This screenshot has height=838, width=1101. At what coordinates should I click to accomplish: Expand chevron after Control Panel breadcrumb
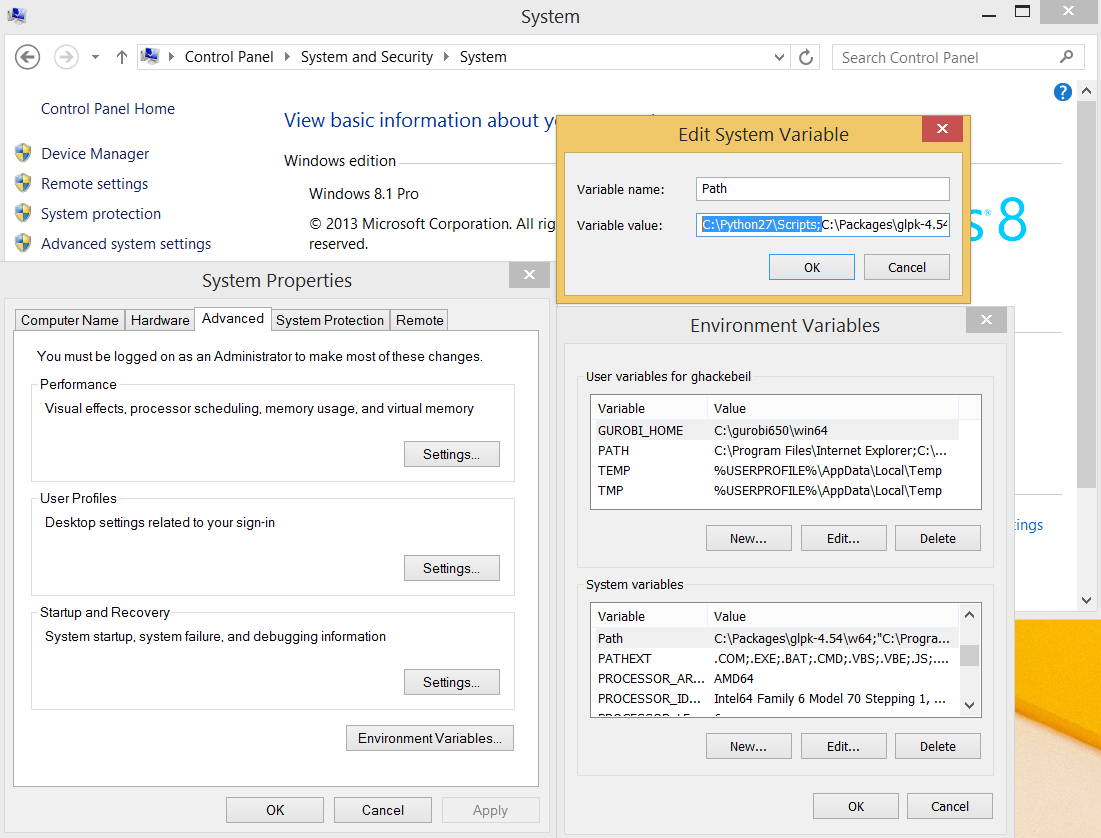tap(286, 57)
